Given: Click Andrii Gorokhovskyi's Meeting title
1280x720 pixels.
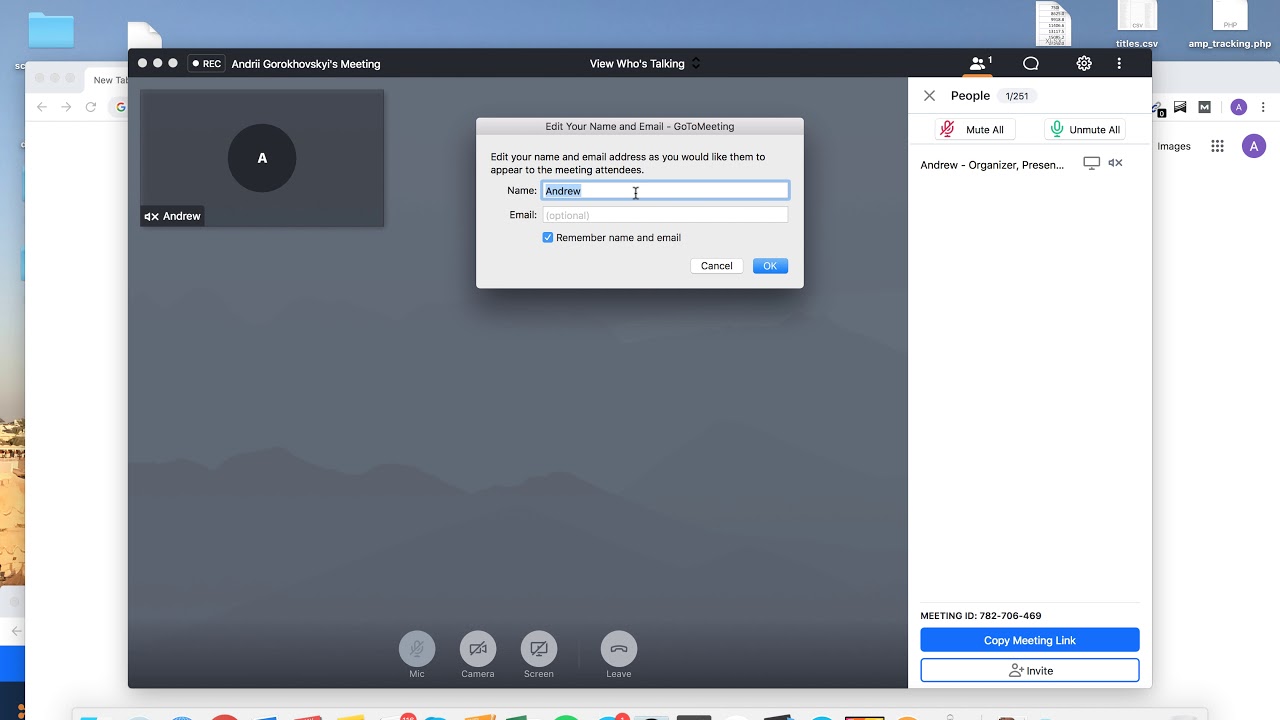Looking at the screenshot, I should point(306,64).
